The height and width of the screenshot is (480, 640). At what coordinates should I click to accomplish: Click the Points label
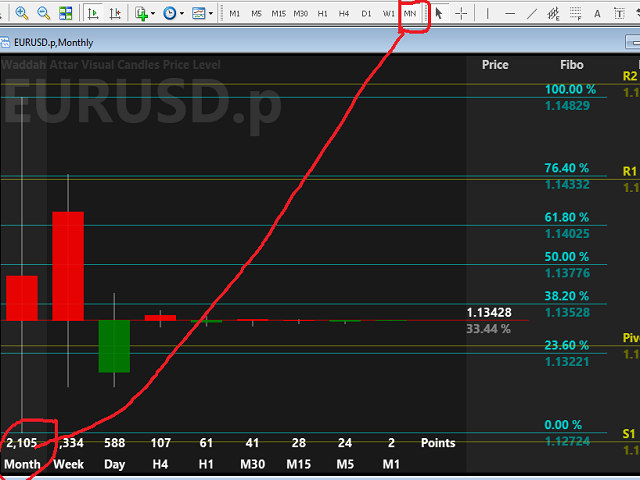[x=438, y=443]
